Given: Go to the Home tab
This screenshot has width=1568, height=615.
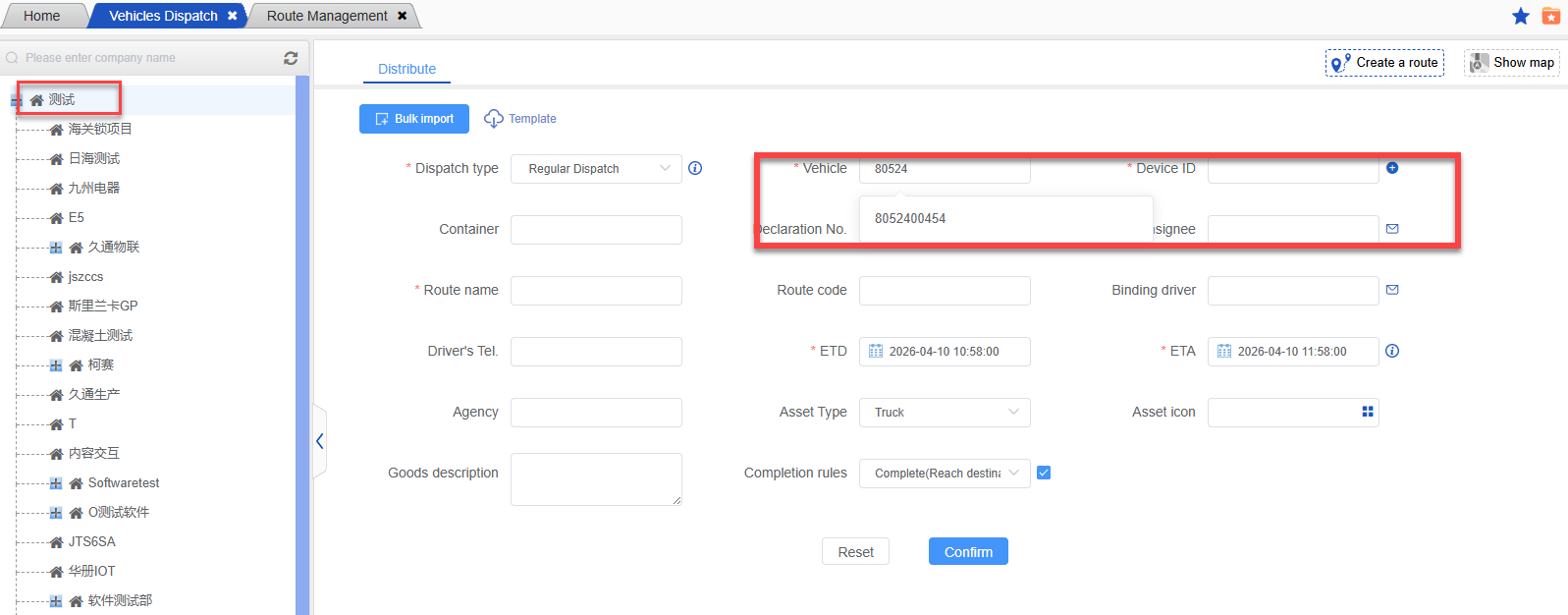Looking at the screenshot, I should click(x=41, y=16).
